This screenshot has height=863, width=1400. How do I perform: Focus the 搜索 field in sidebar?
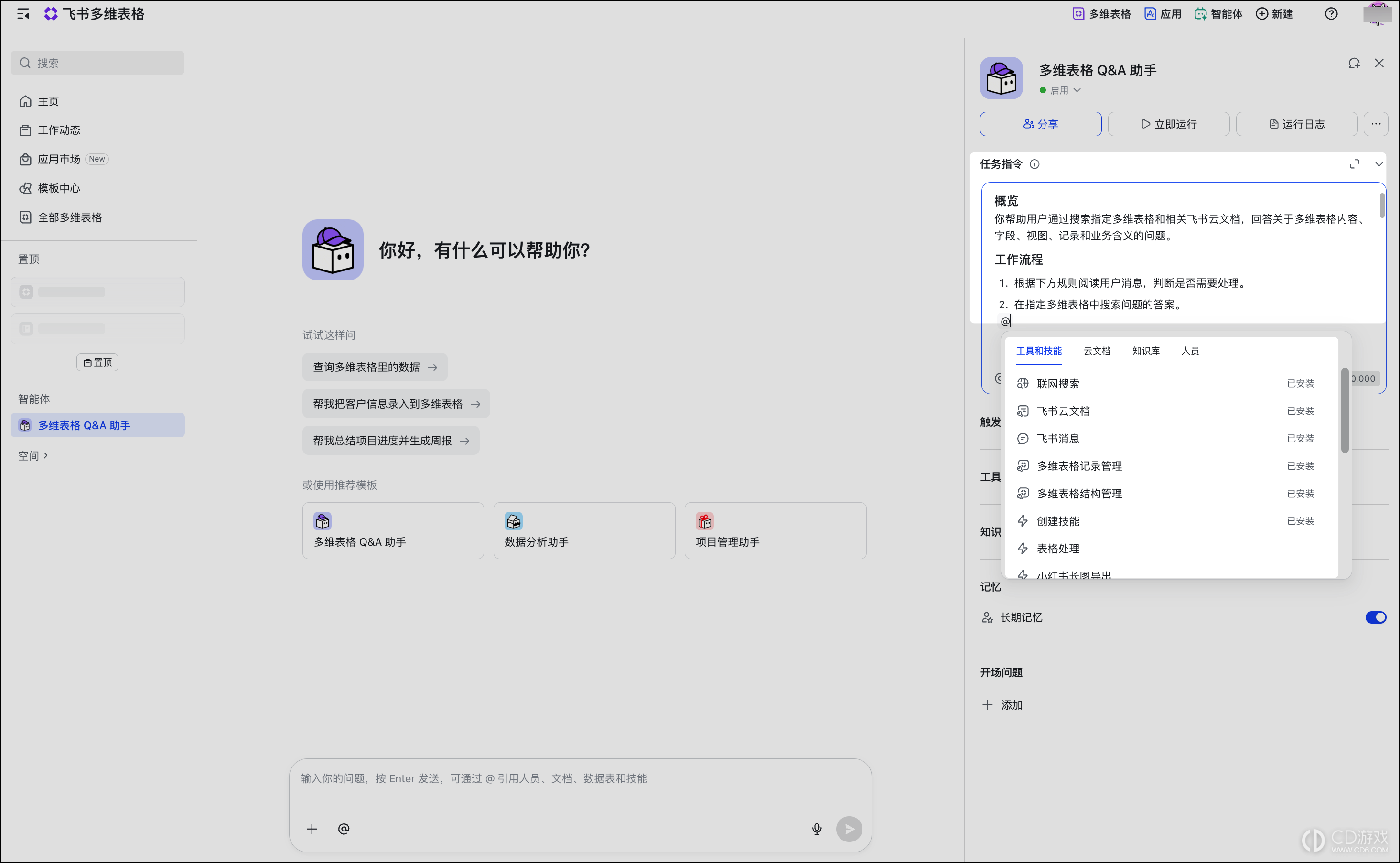(97, 63)
